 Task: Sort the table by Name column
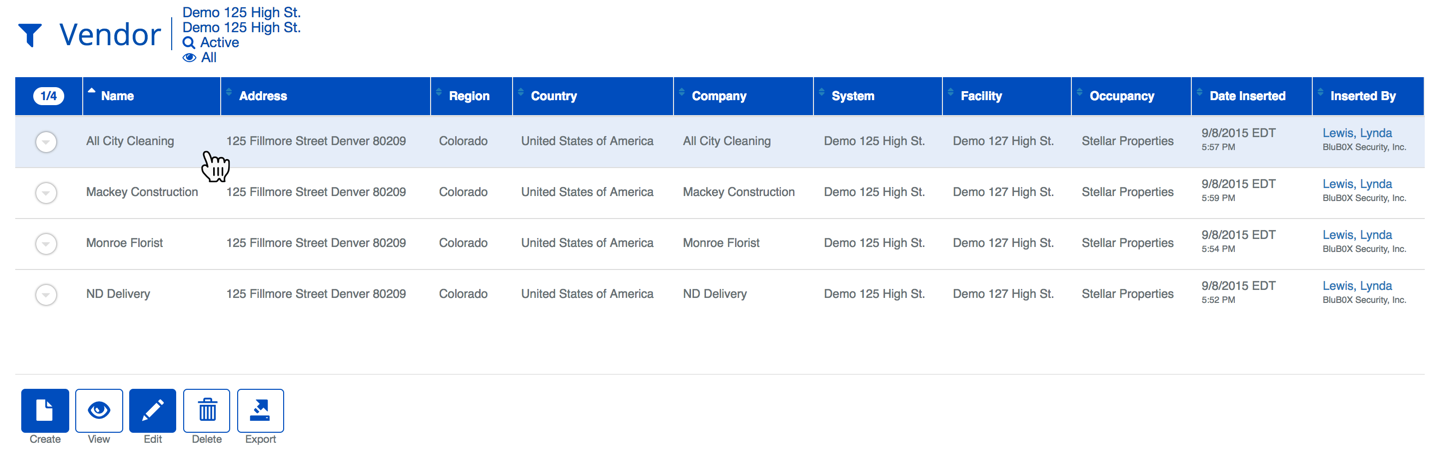pyautogui.click(x=117, y=96)
